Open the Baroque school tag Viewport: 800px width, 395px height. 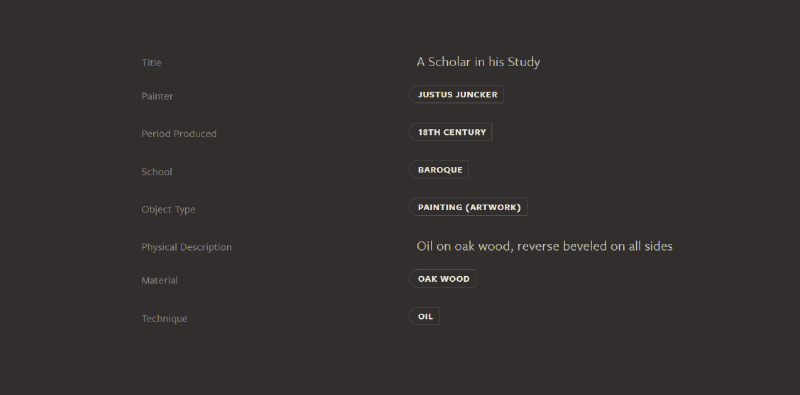click(x=439, y=169)
